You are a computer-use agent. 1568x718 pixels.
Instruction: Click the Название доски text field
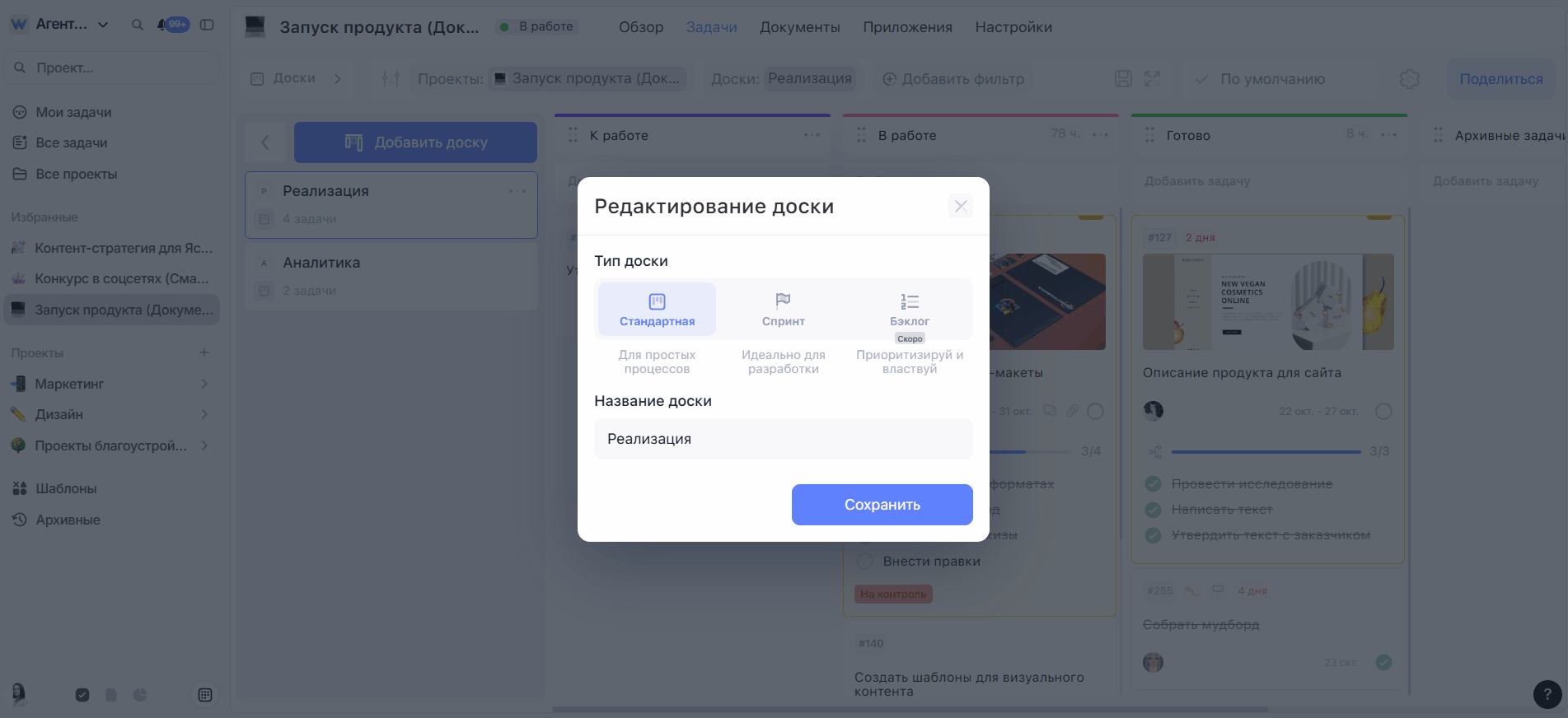coord(783,439)
